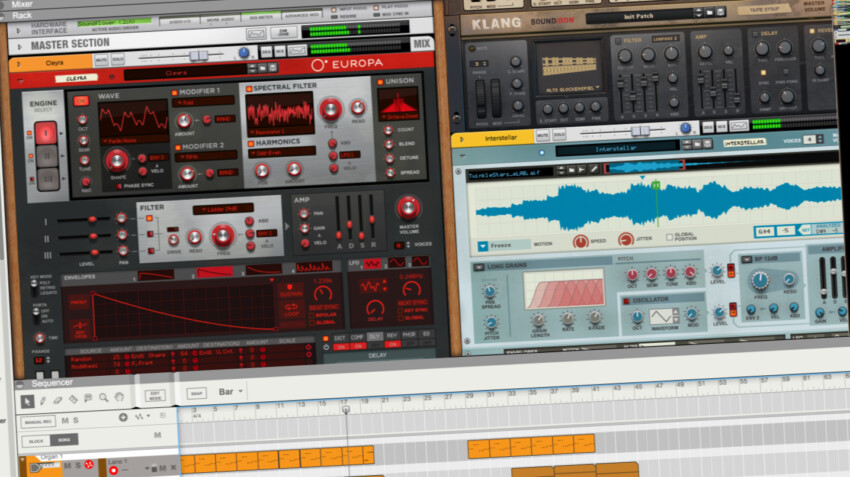Toggle the Oscillator enable LED in Interstellar
Viewport: 850px width, 477px height.
(x=627, y=301)
